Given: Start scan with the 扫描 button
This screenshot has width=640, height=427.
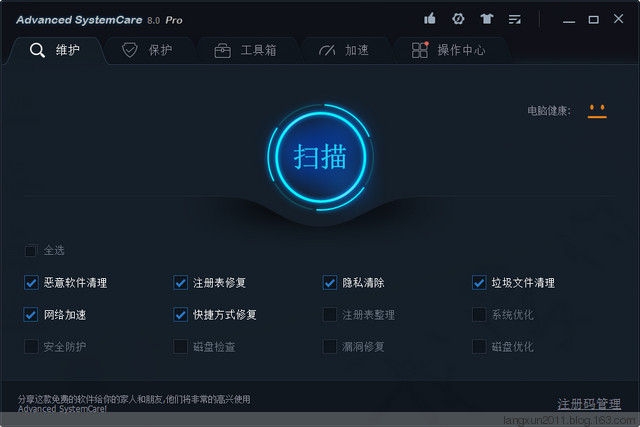Looking at the screenshot, I should [320, 156].
